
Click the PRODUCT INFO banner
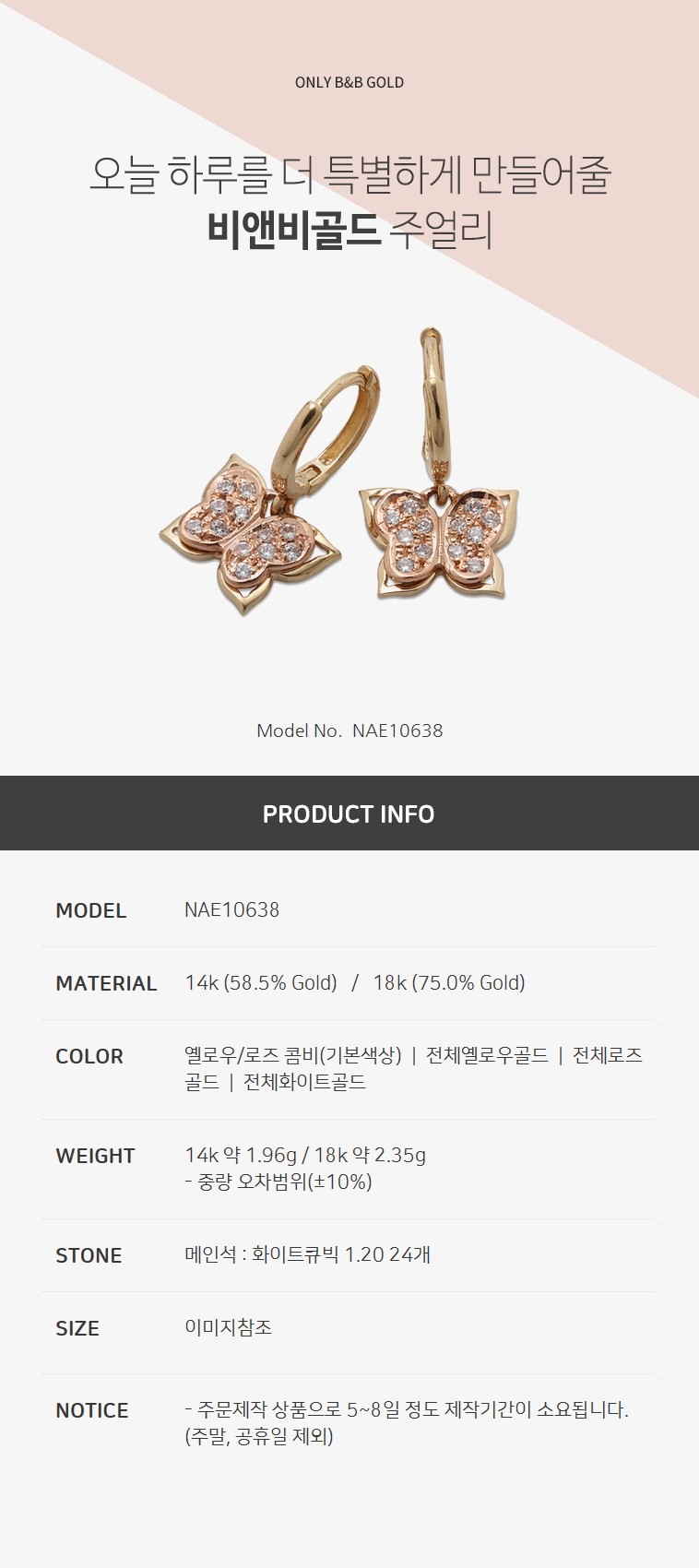pyautogui.click(x=349, y=814)
